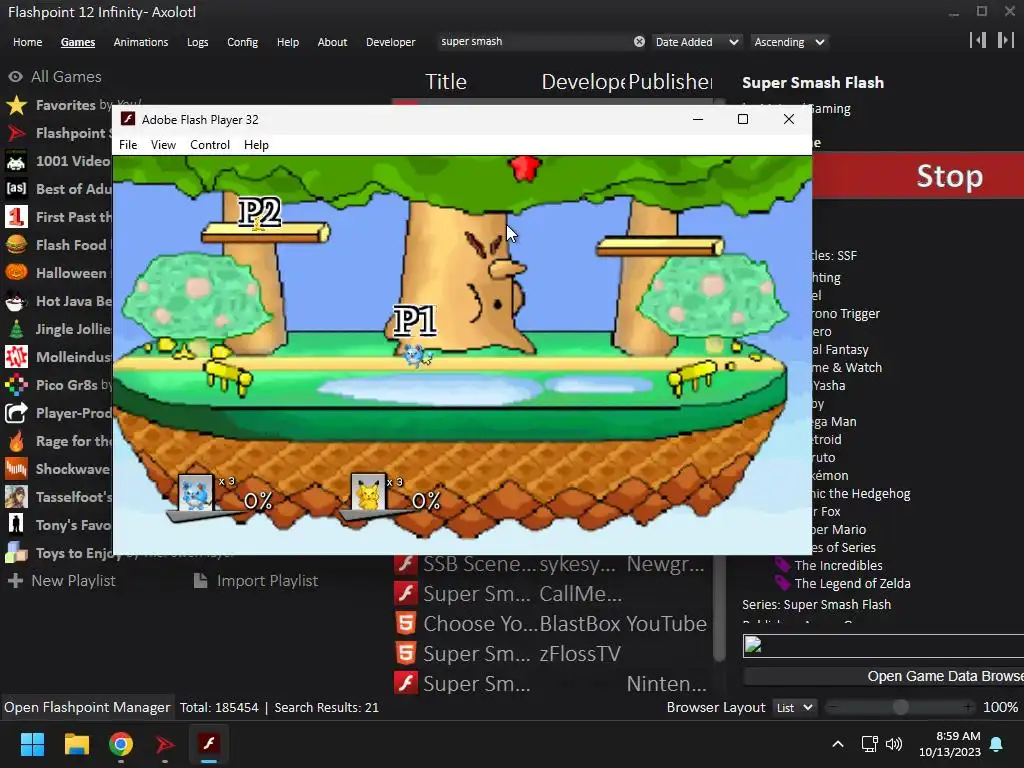Open Help menu in Flash Player
Viewport: 1024px width, 768px height.
256,144
